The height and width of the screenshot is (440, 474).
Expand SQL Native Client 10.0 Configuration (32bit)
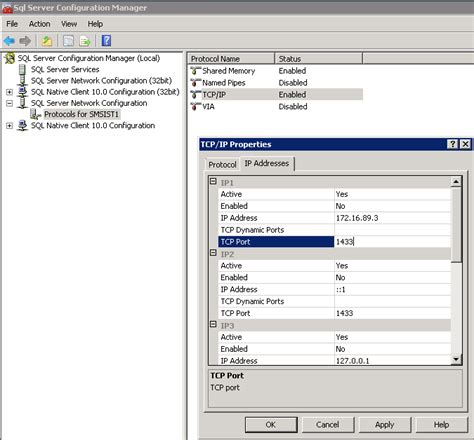[10, 92]
